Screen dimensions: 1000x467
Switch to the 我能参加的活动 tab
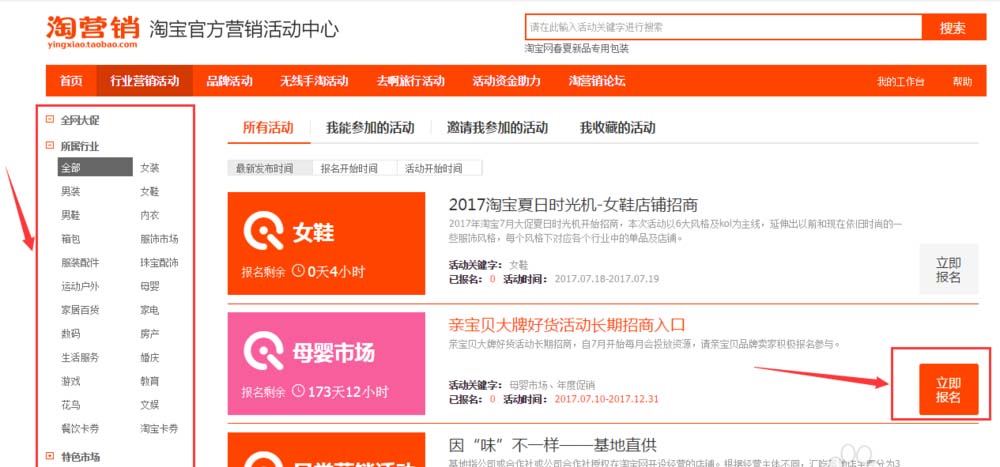[x=370, y=128]
